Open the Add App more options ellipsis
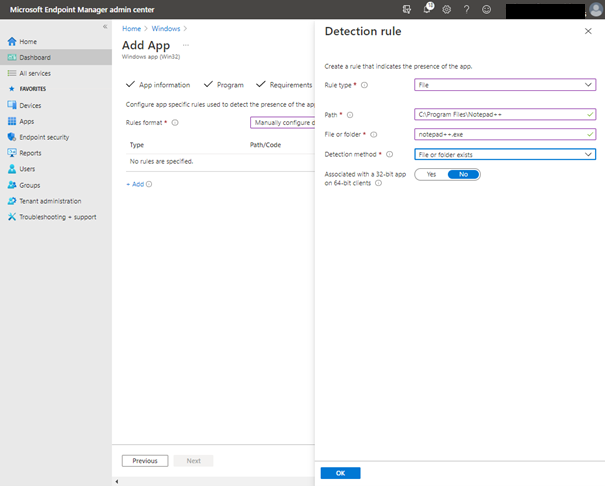This screenshot has height=486, width=605. (186, 45)
